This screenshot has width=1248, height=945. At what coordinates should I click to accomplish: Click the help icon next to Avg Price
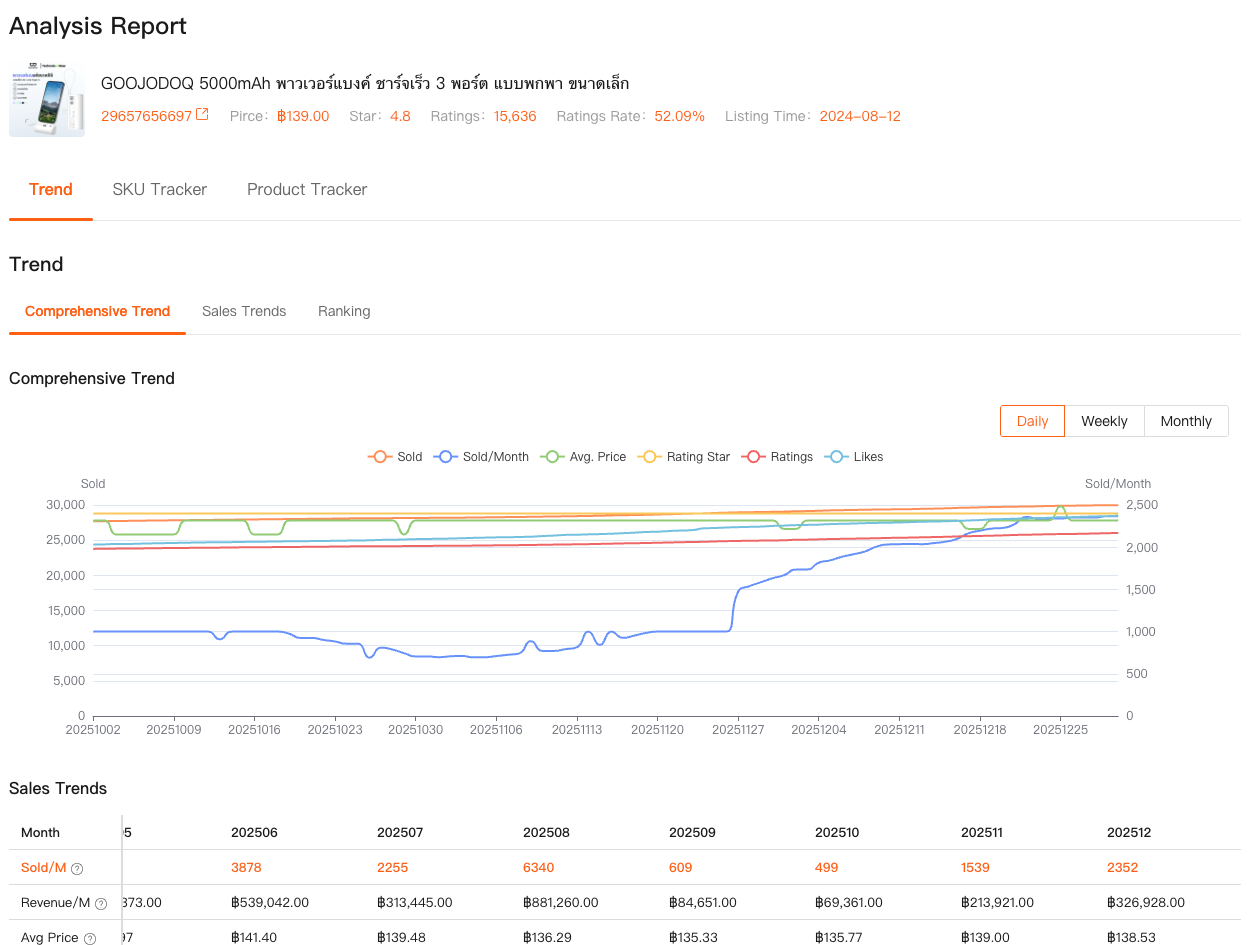coord(90,938)
